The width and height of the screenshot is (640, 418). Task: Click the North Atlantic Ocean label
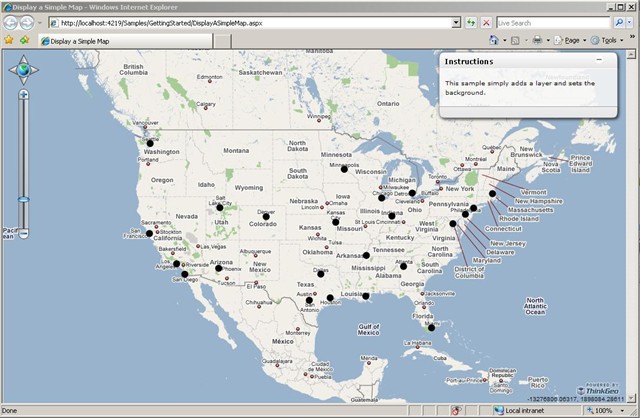tap(535, 306)
